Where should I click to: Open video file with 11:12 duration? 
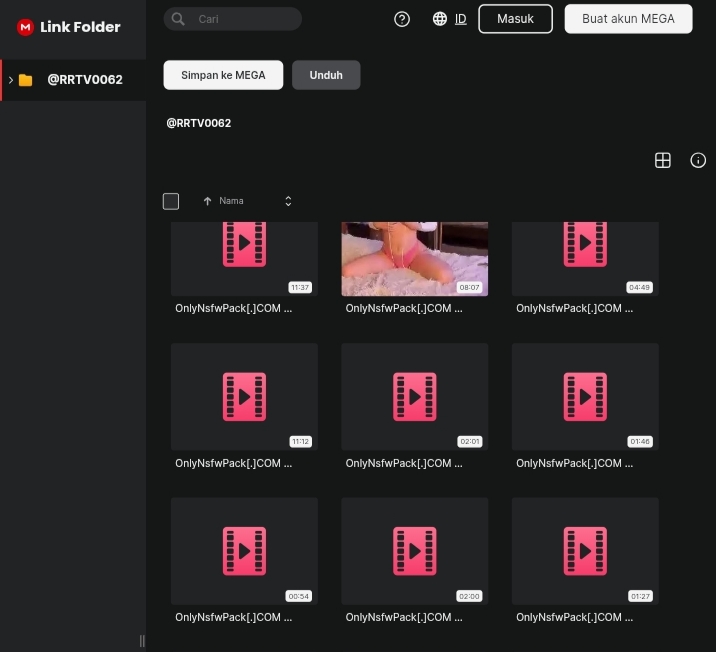pos(244,397)
